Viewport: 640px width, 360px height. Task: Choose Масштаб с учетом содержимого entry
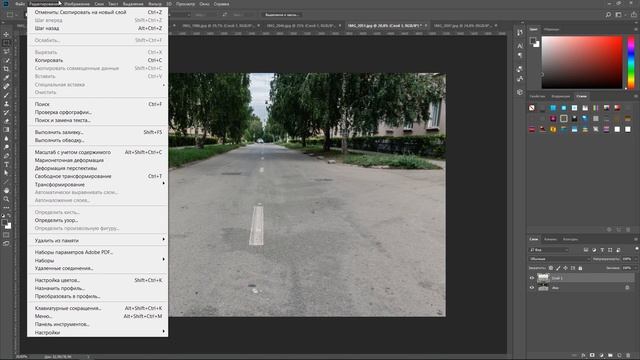pyautogui.click(x=98, y=152)
